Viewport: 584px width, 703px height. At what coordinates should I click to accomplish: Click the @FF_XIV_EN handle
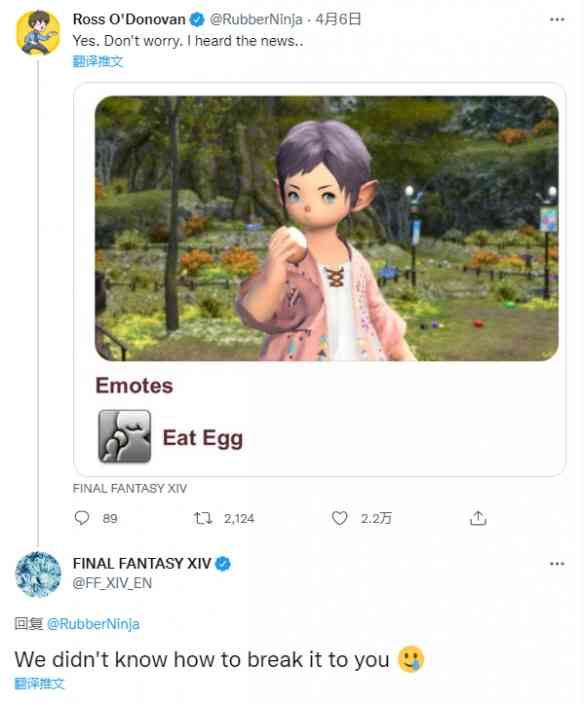click(x=112, y=583)
